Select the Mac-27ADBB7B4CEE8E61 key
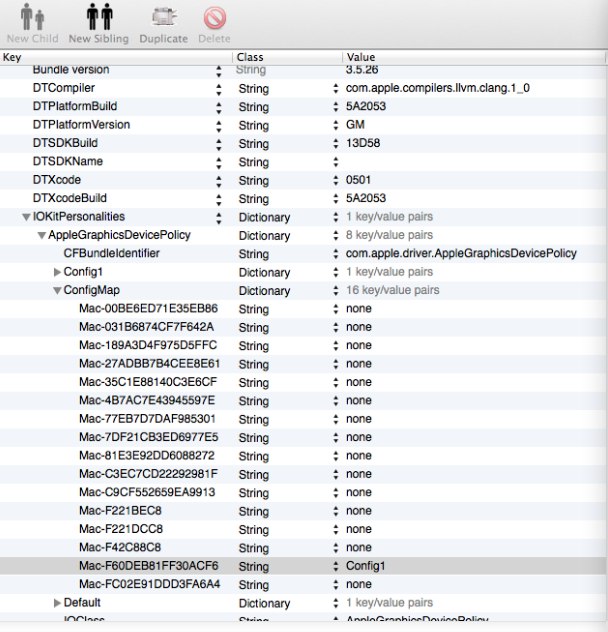This screenshot has height=632, width=608. [150, 364]
